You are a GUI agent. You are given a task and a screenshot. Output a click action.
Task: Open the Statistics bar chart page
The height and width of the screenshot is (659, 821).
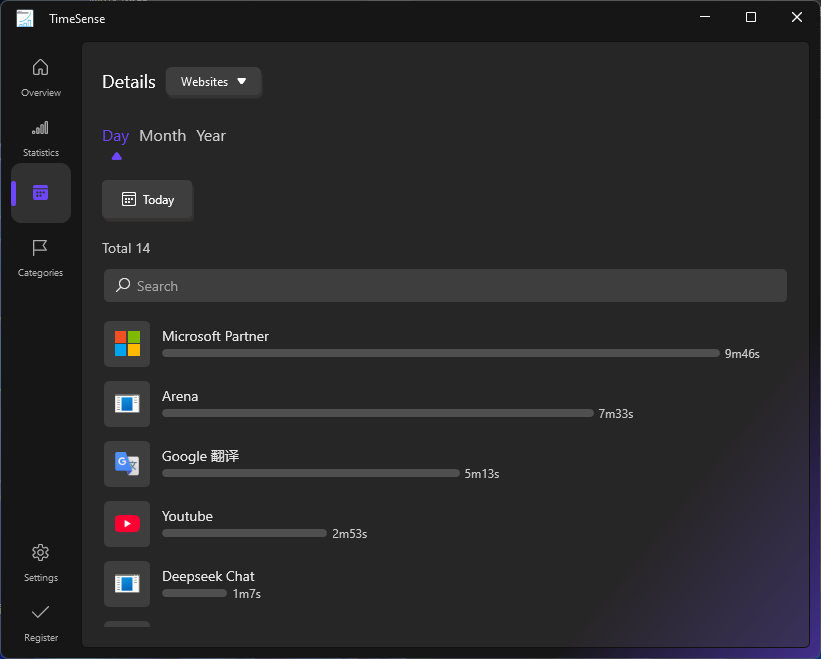point(41,138)
